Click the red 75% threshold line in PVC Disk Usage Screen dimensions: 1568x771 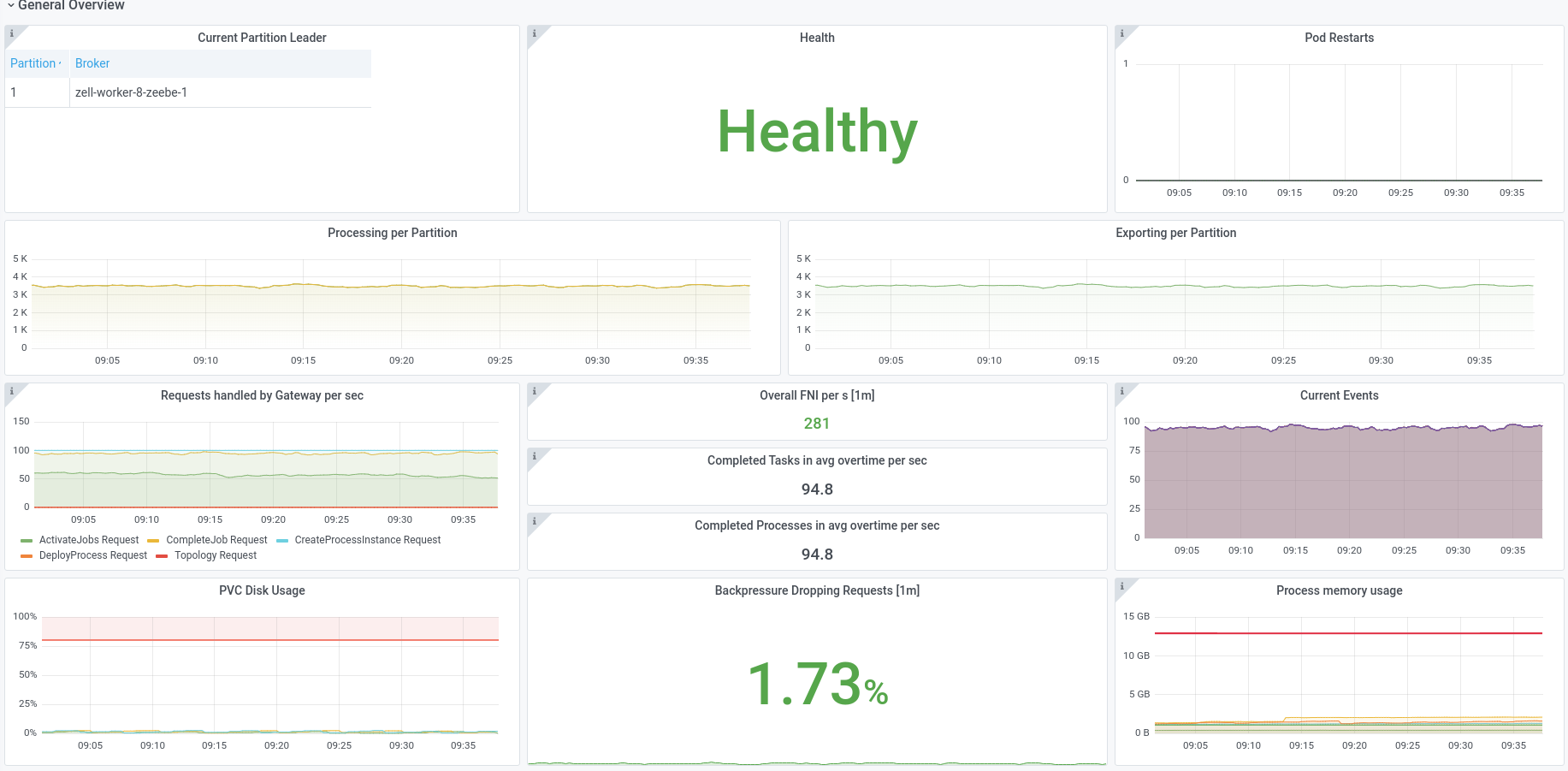point(270,640)
